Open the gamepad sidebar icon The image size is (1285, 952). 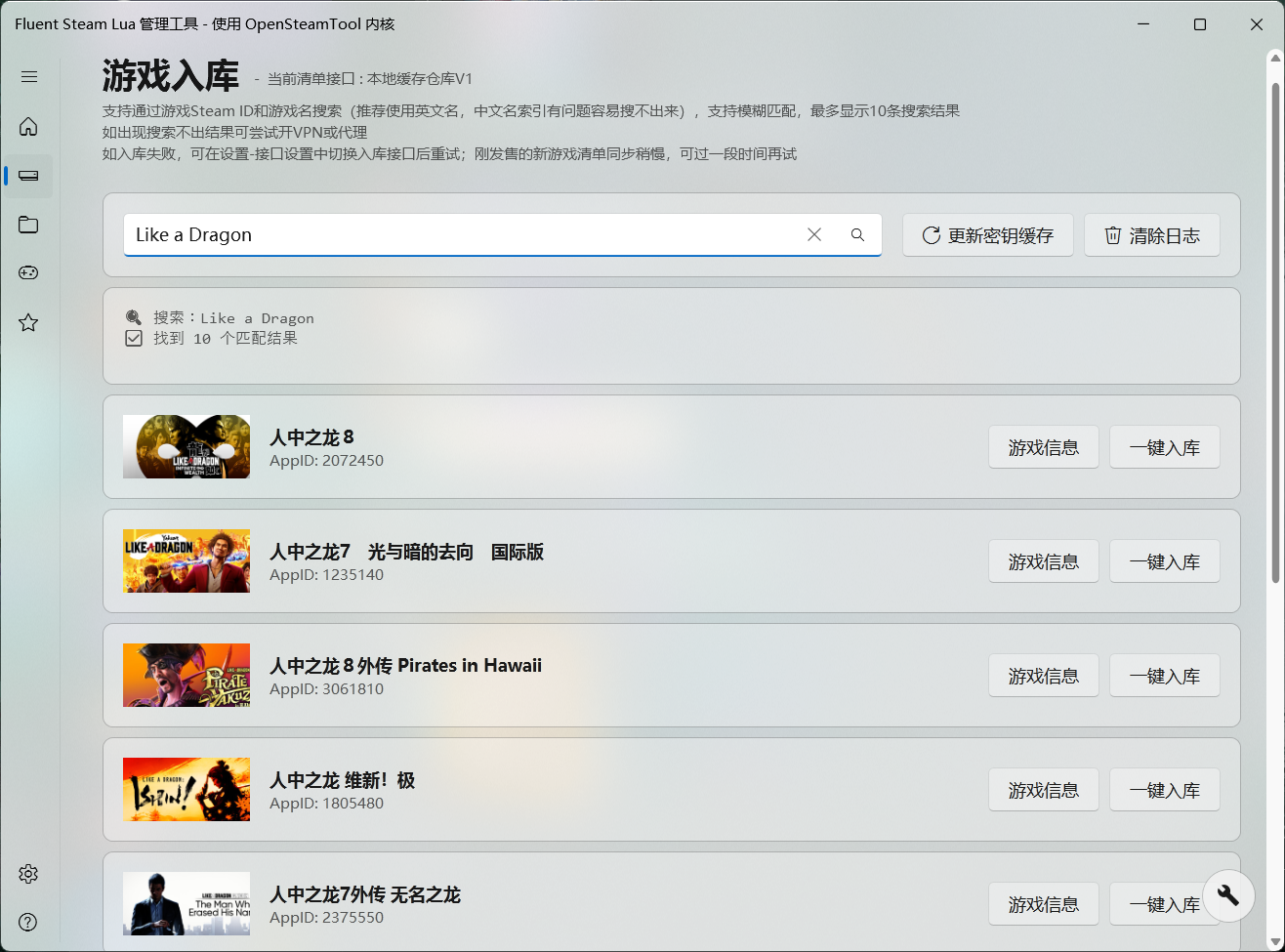point(28,273)
